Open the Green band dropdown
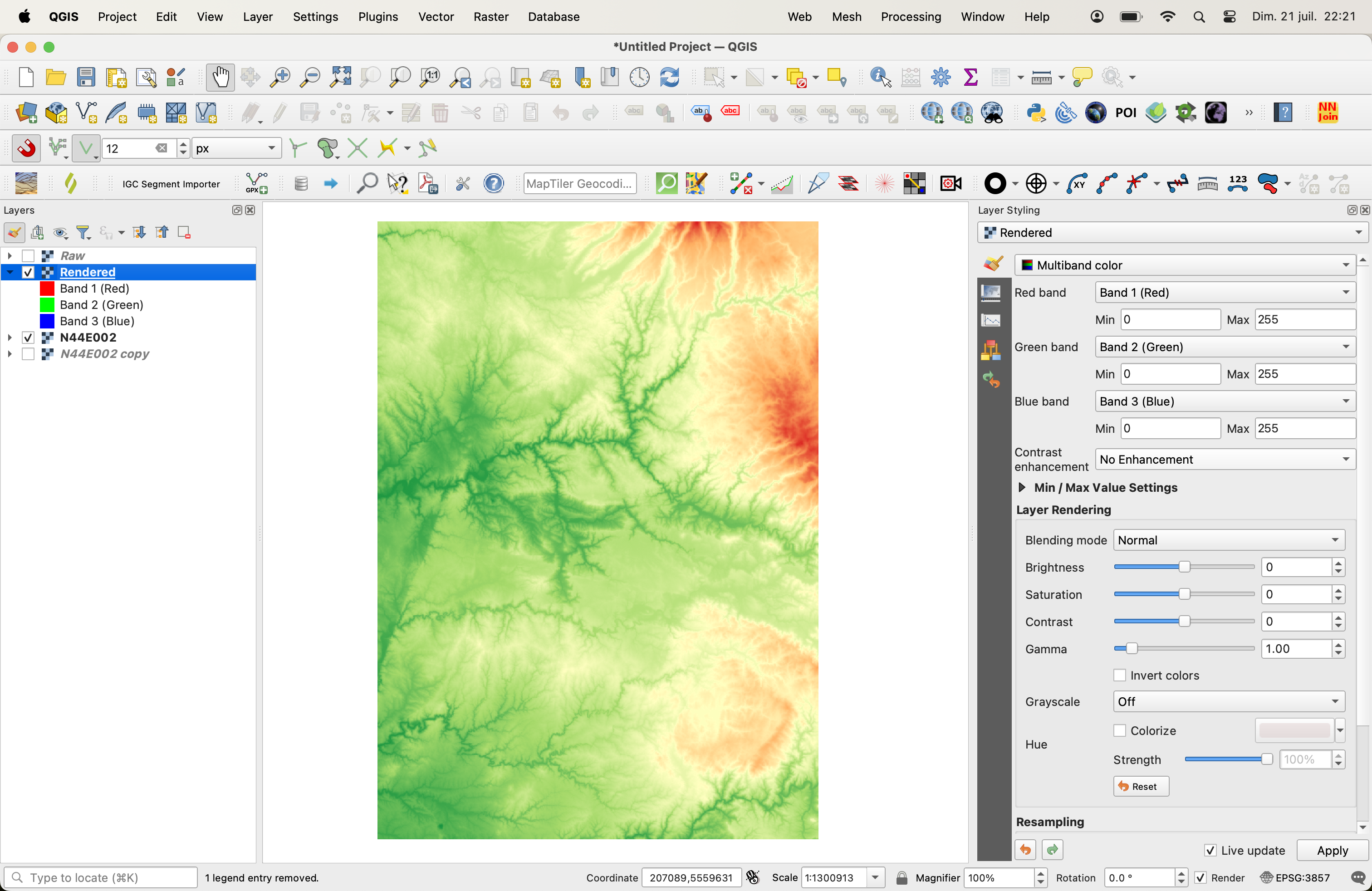The height and width of the screenshot is (891, 1372). [x=1225, y=347]
